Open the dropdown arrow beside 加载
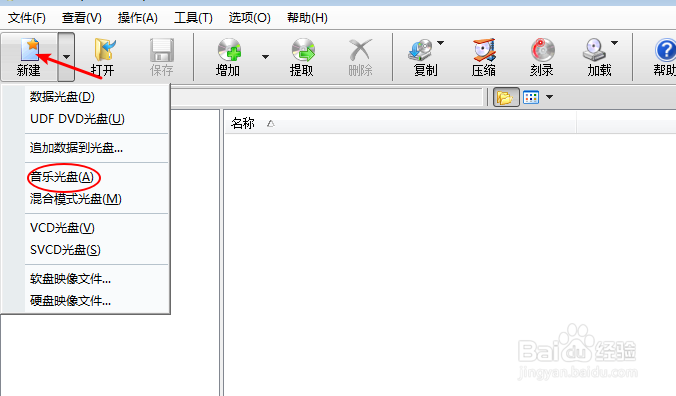Image resolution: width=676 pixels, height=396 pixels. click(615, 43)
